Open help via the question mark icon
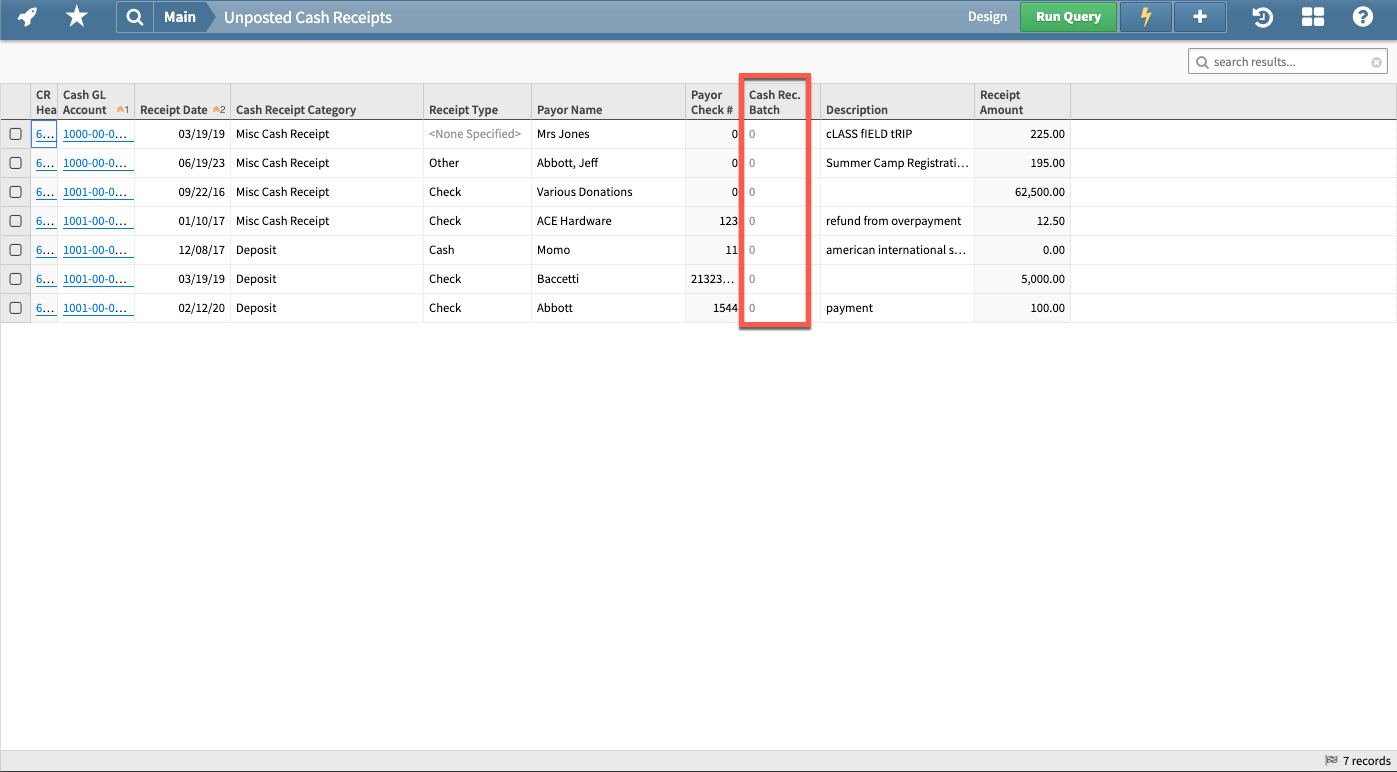 point(1362,17)
